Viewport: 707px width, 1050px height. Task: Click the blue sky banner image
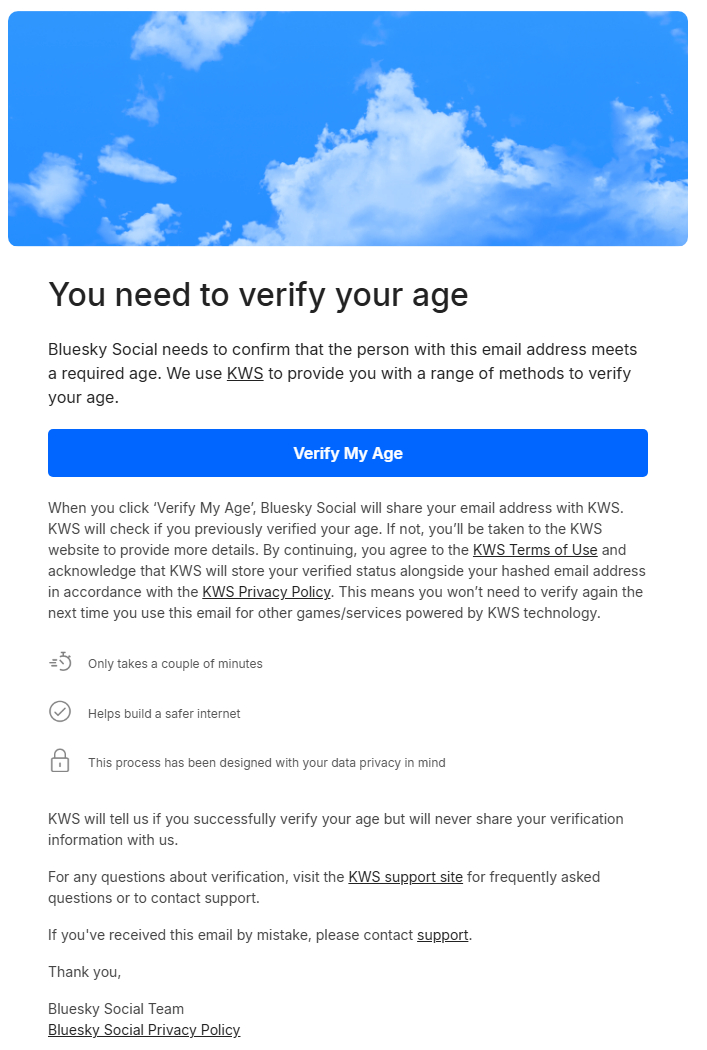click(x=348, y=128)
